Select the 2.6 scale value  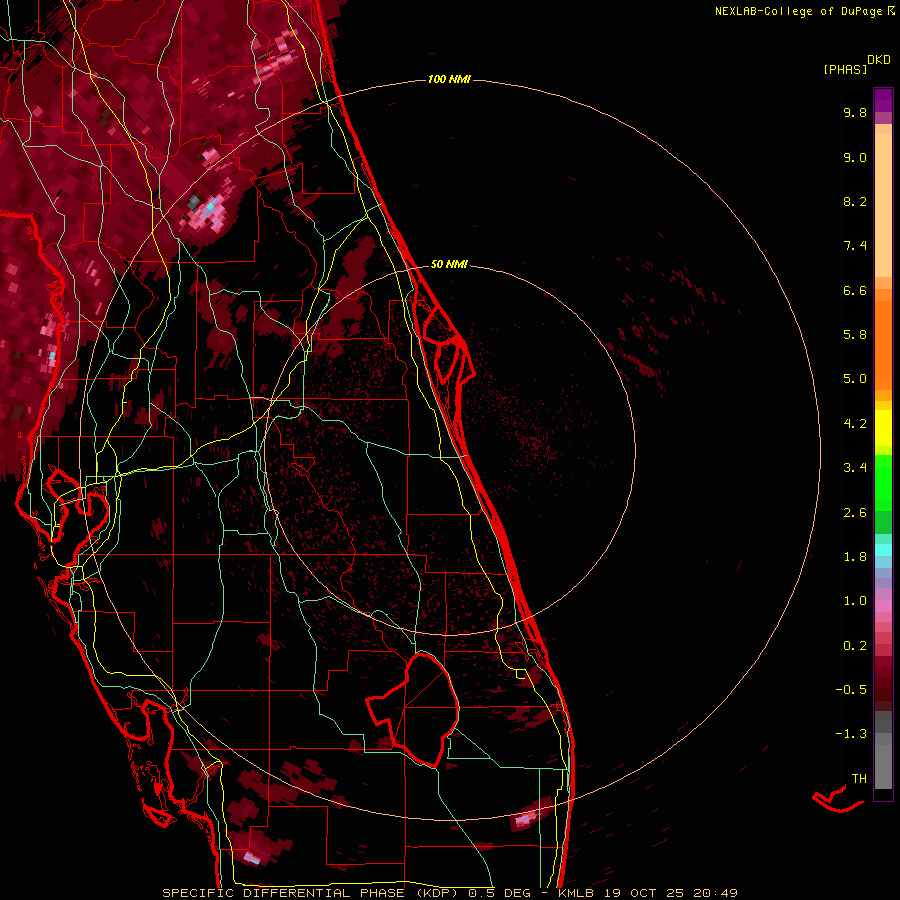[855, 513]
